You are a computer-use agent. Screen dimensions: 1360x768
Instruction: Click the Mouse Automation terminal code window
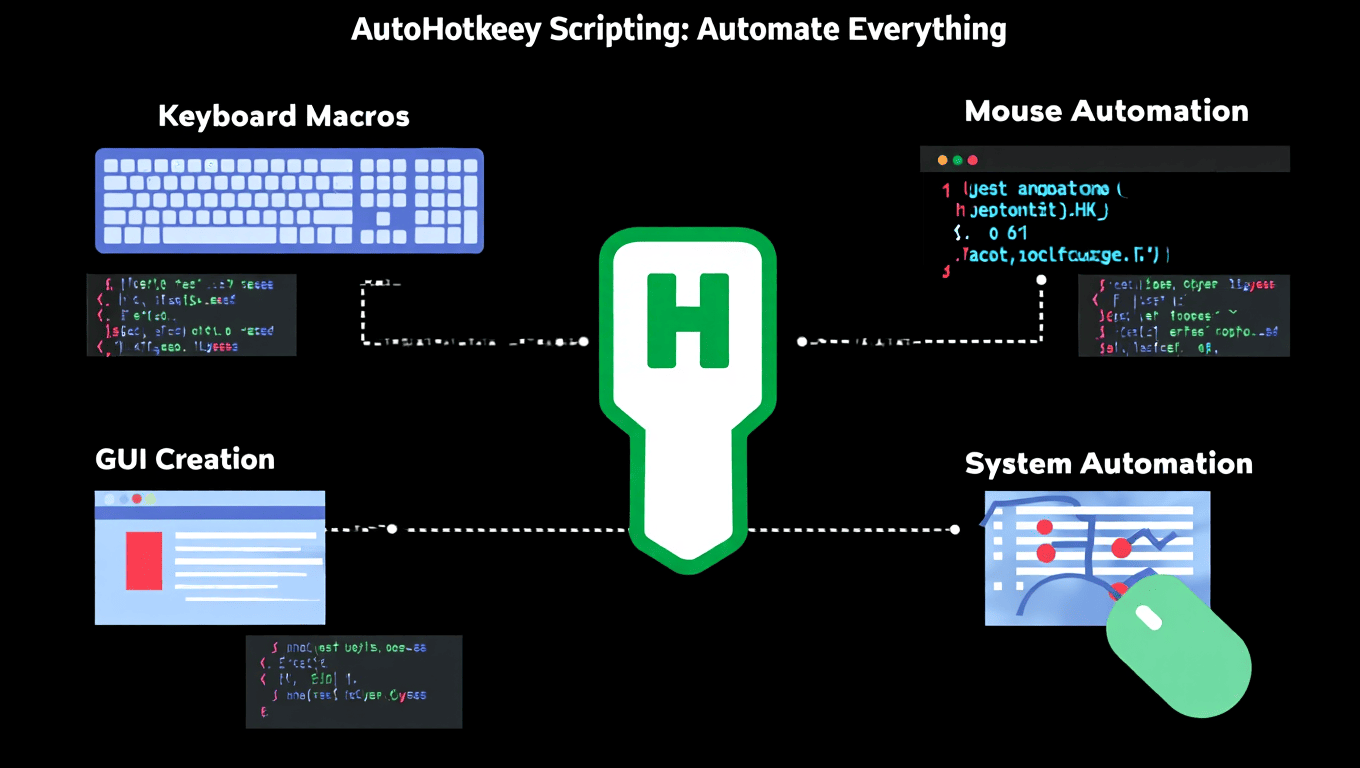(1105, 212)
